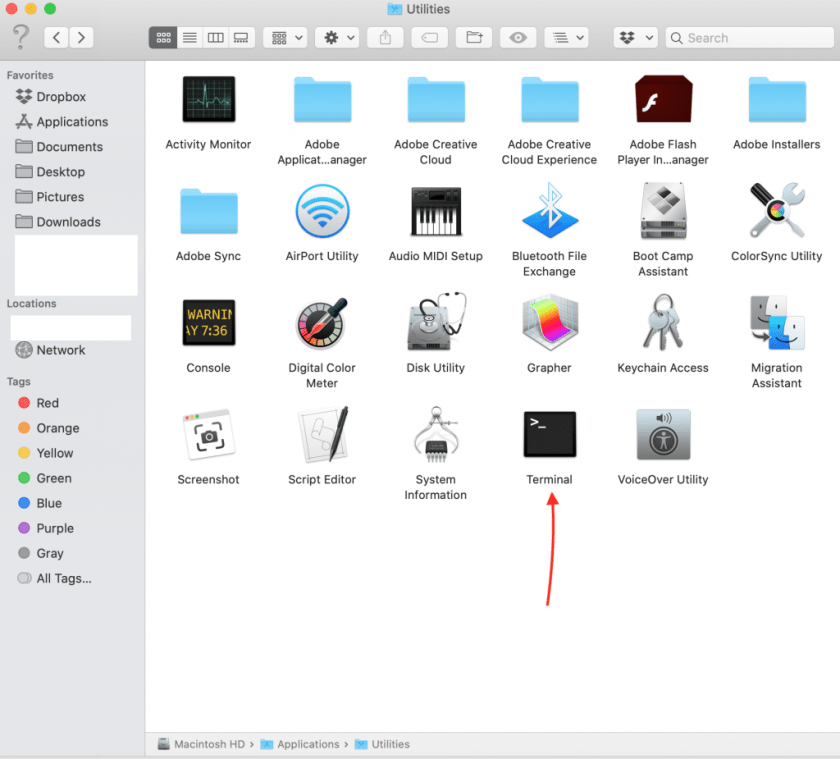
Task: Open the Dropbox toolbar dropdown
Action: tap(636, 37)
